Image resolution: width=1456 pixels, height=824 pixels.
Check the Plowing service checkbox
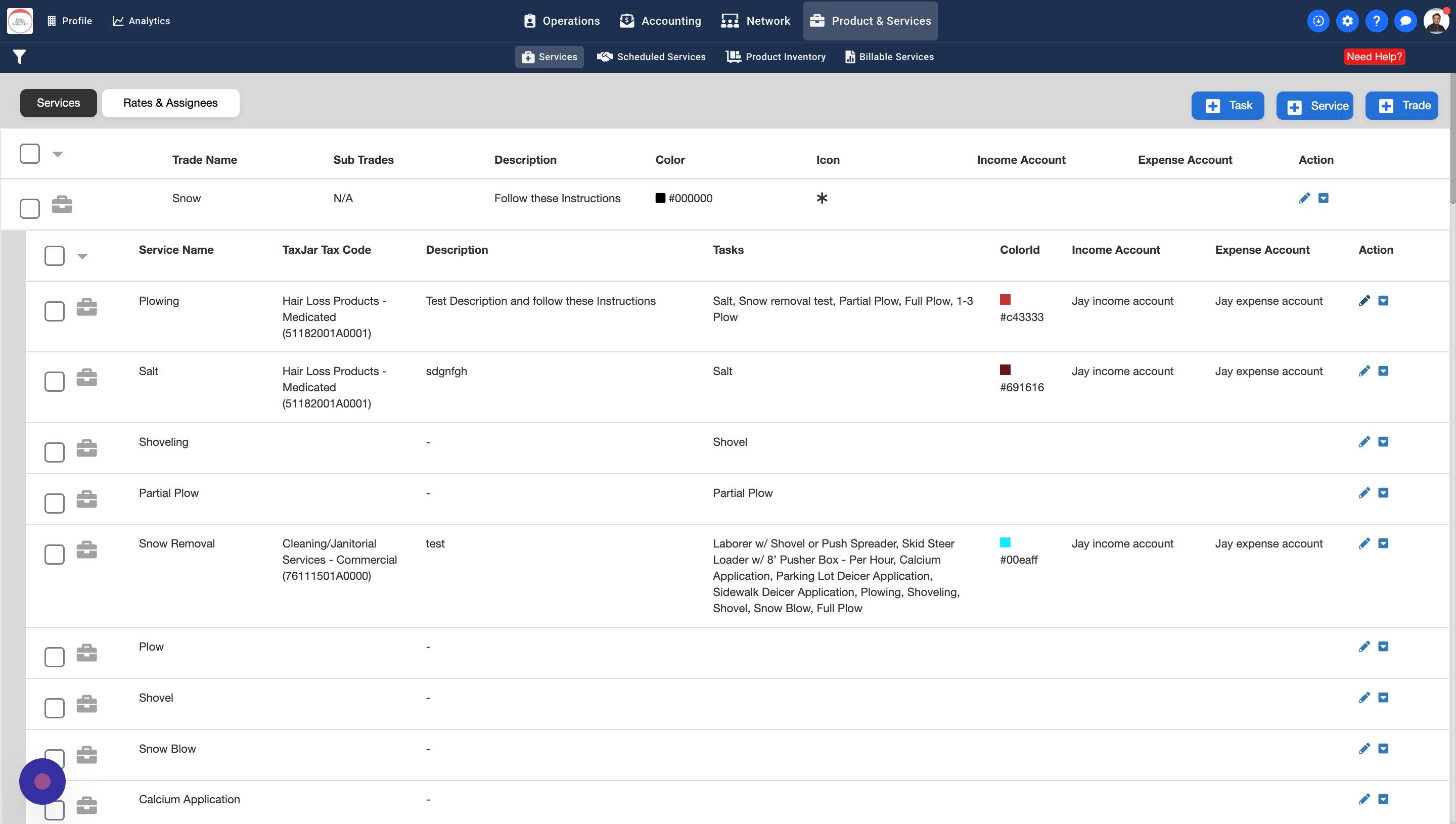(x=54, y=311)
